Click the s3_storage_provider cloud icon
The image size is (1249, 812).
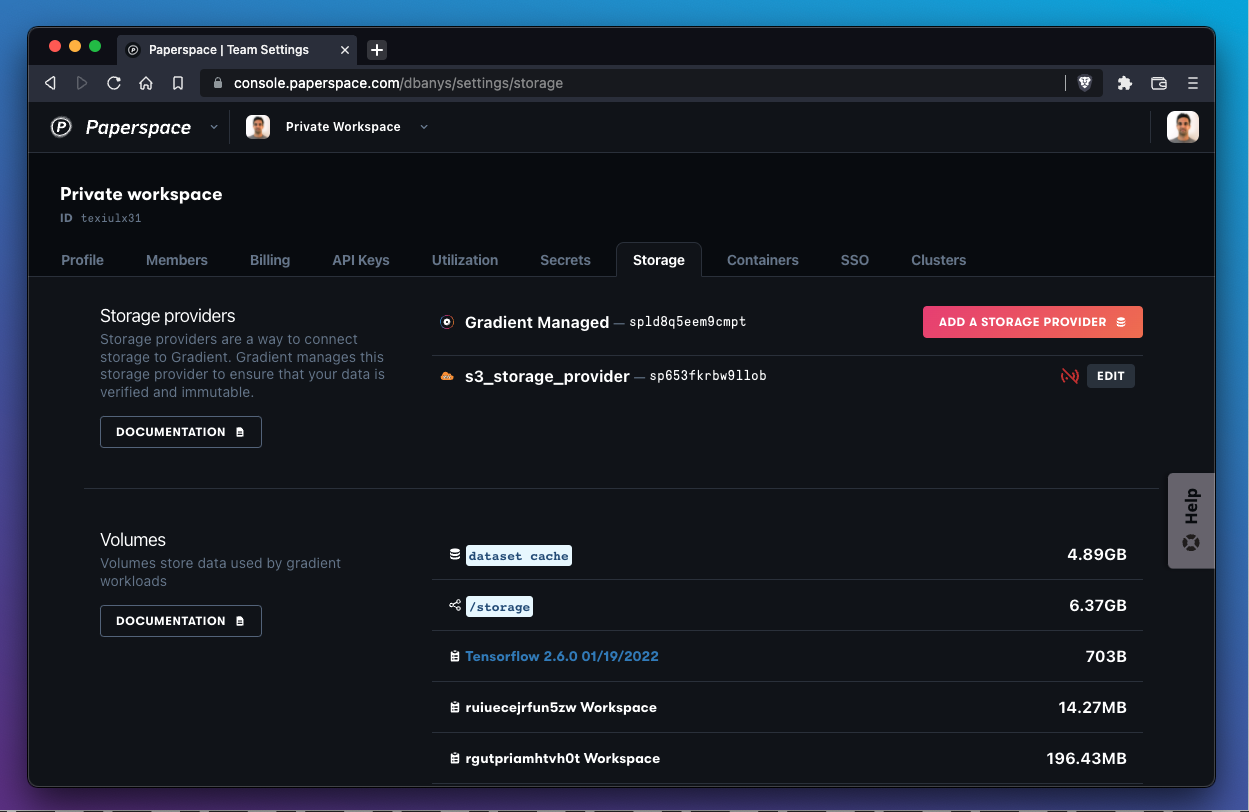pyautogui.click(x=447, y=376)
